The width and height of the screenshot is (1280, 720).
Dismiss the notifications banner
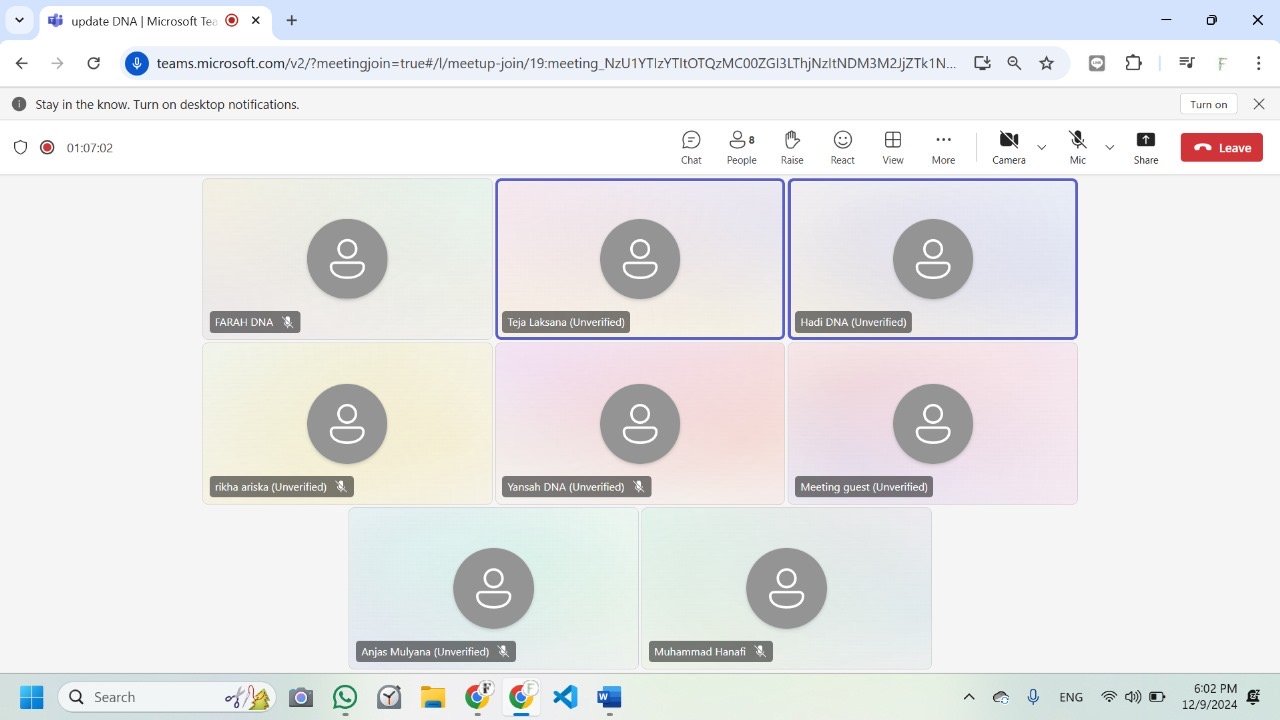1259,104
